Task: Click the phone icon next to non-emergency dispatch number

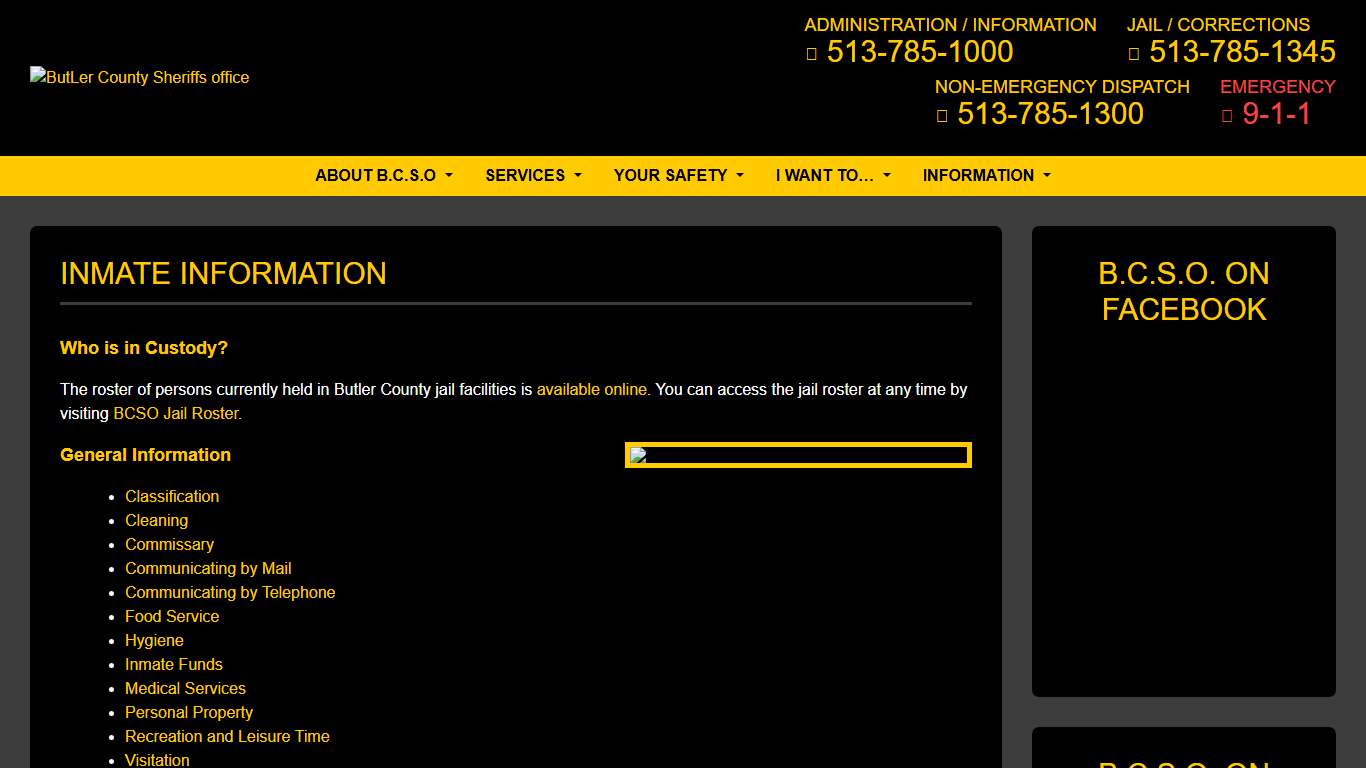Action: pyautogui.click(x=941, y=115)
